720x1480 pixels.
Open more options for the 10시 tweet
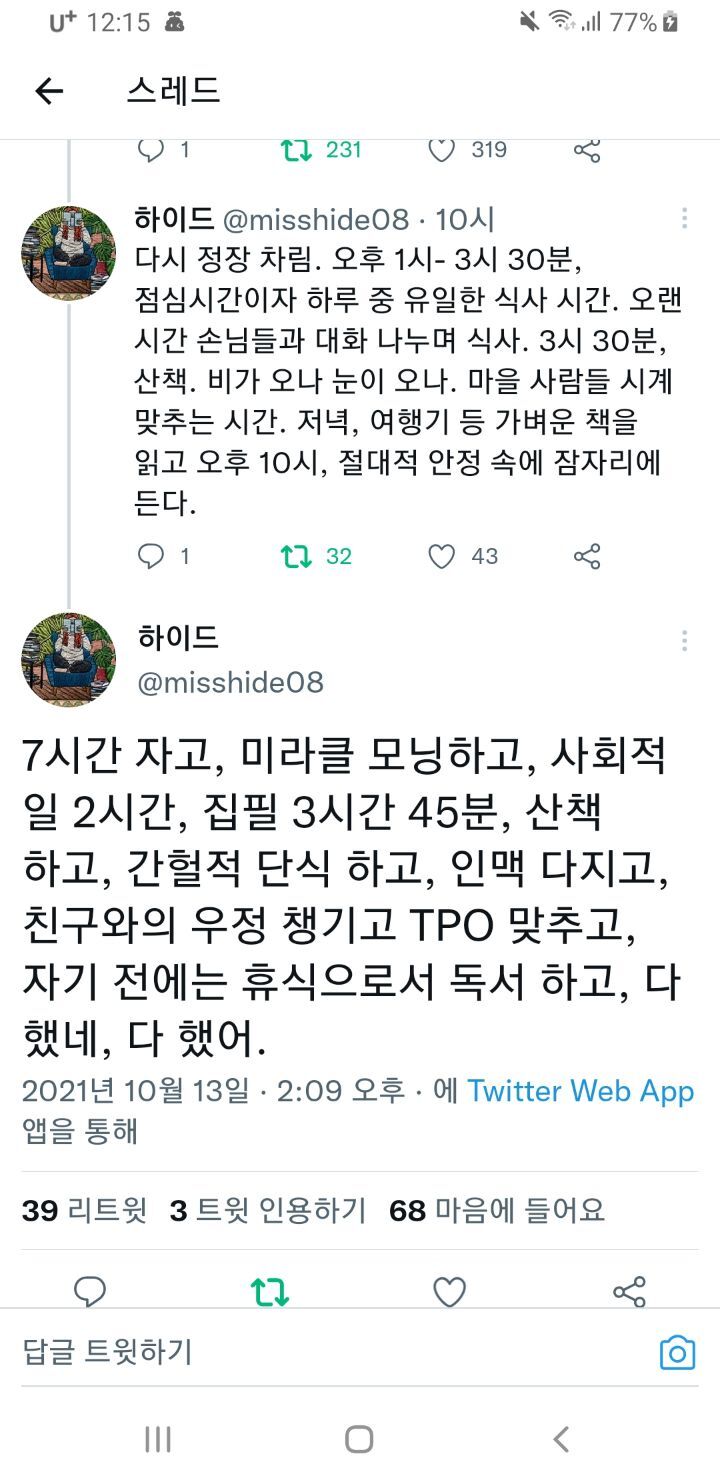click(684, 220)
